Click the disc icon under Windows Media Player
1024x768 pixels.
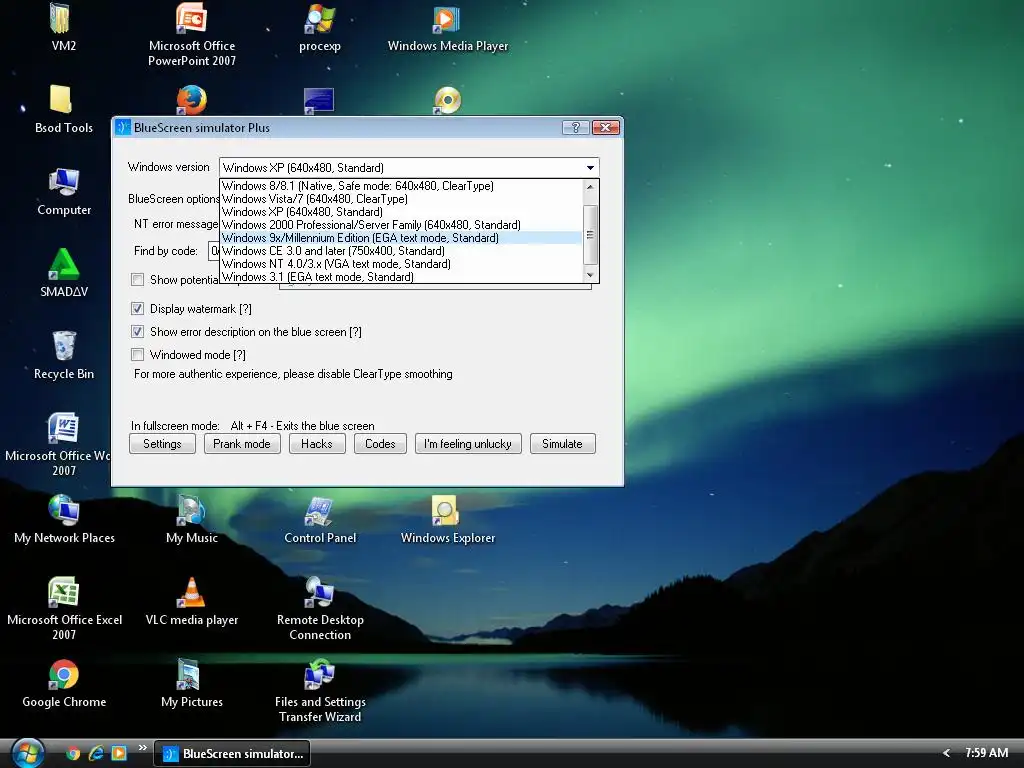tap(447, 100)
